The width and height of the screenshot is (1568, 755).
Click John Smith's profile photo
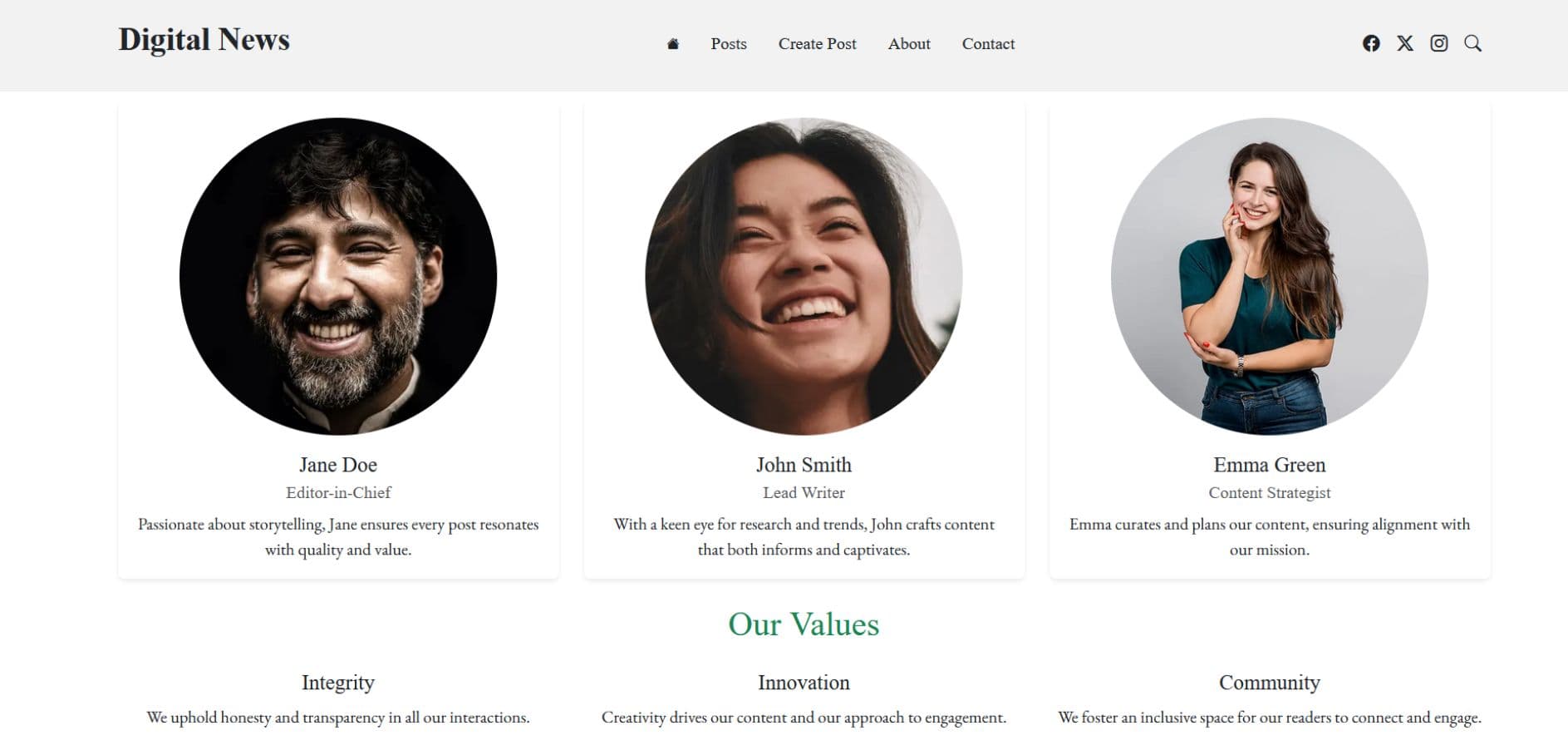[804, 276]
